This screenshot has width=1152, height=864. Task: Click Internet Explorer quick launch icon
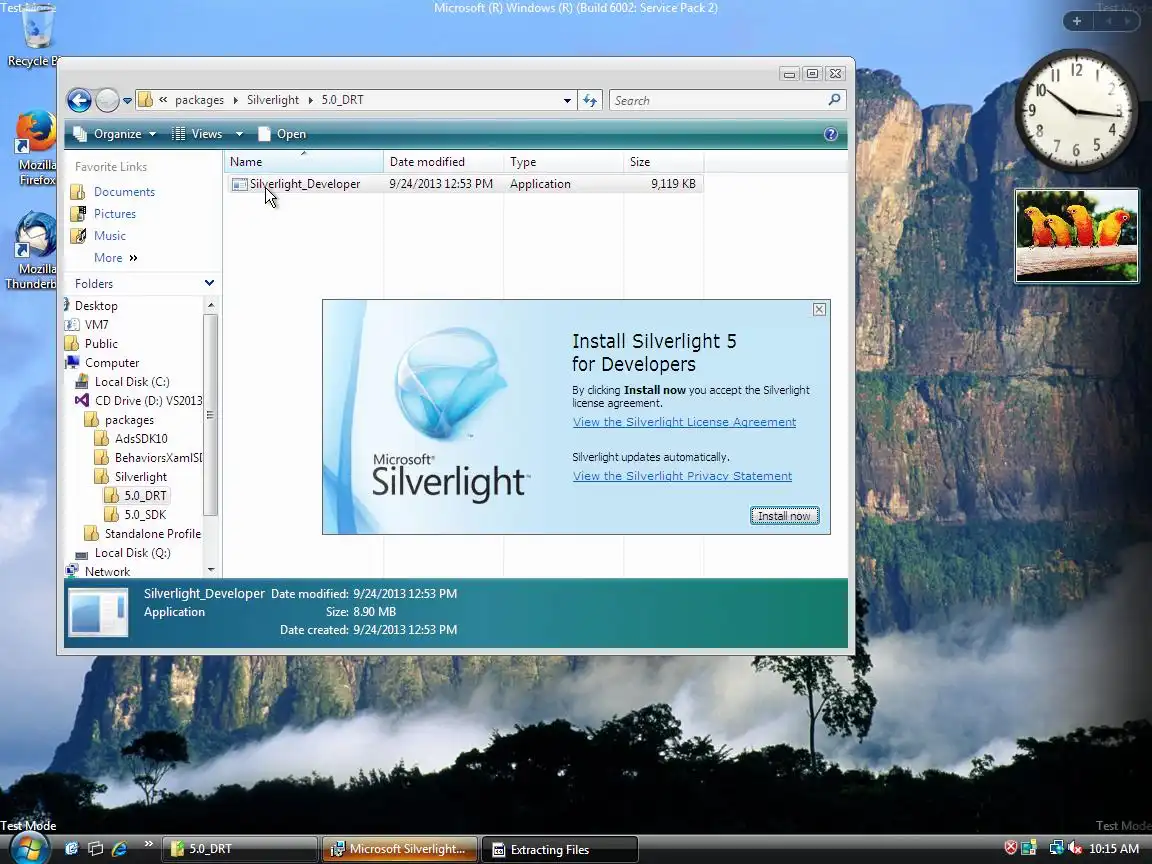pyautogui.click(x=119, y=849)
